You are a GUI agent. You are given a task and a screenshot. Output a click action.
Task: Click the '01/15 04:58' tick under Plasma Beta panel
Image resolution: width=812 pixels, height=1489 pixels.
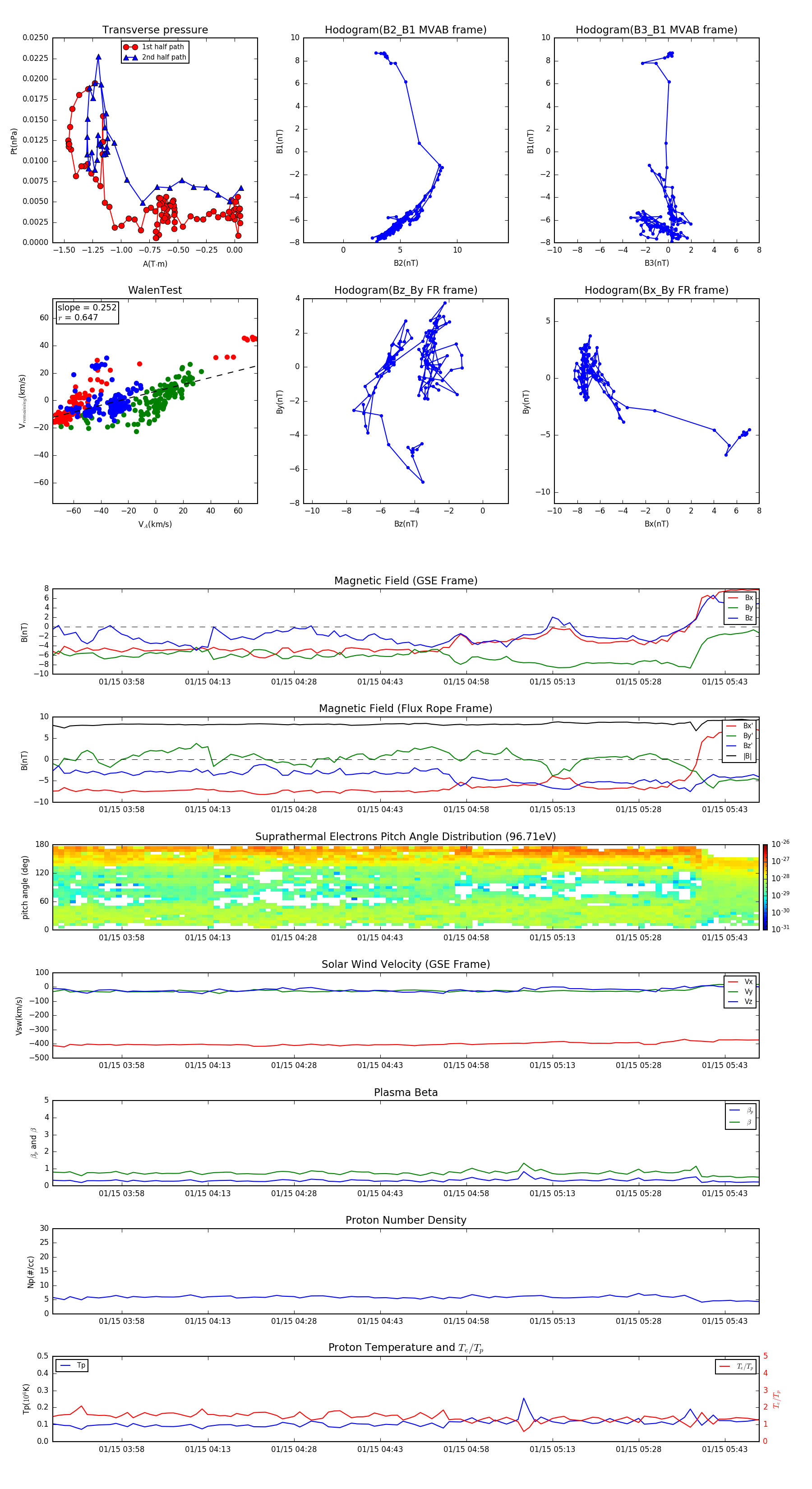tap(466, 1193)
